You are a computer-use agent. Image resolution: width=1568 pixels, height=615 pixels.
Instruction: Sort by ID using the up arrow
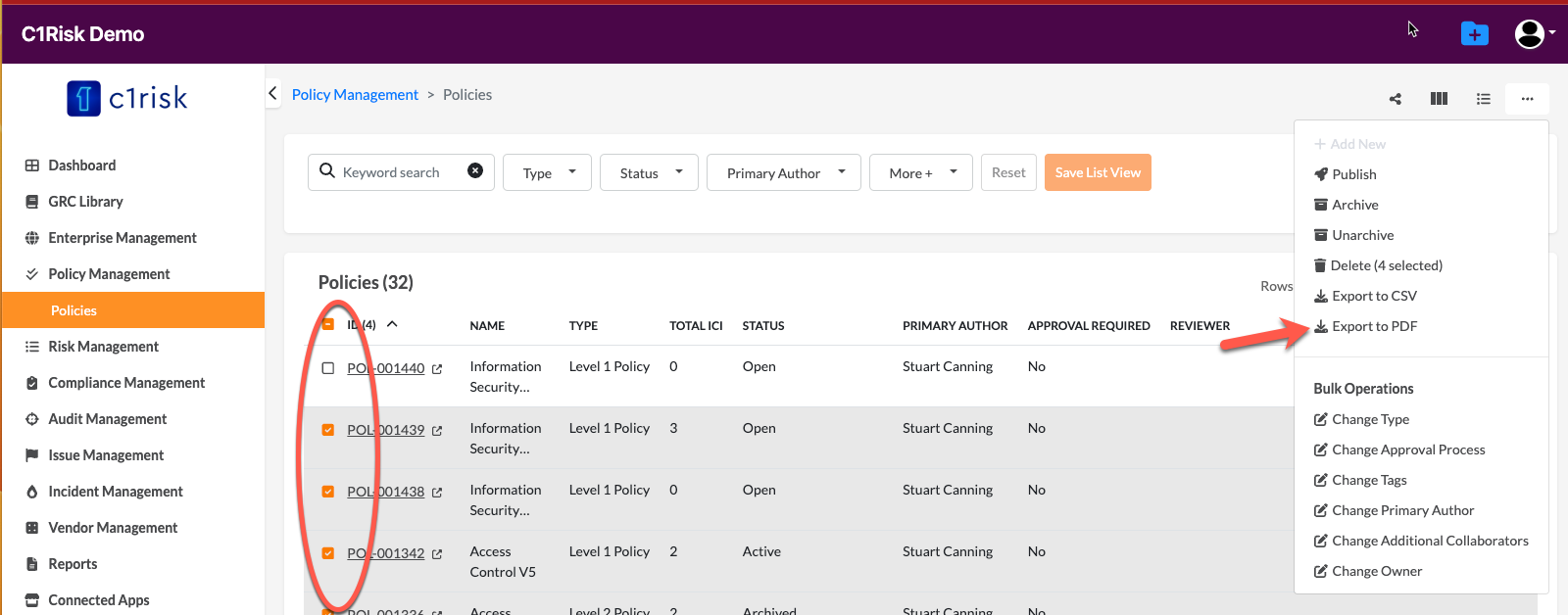point(392,324)
